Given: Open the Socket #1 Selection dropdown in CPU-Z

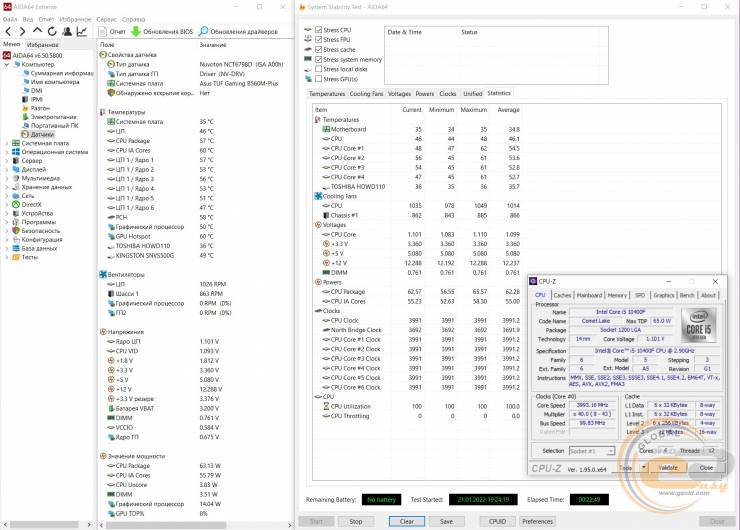Looking at the screenshot, I should [592, 451].
